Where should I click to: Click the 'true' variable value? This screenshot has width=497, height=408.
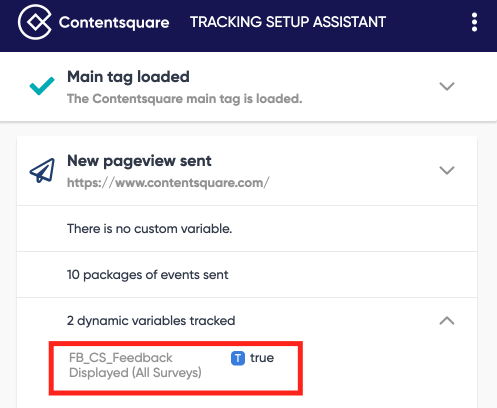pos(262,358)
